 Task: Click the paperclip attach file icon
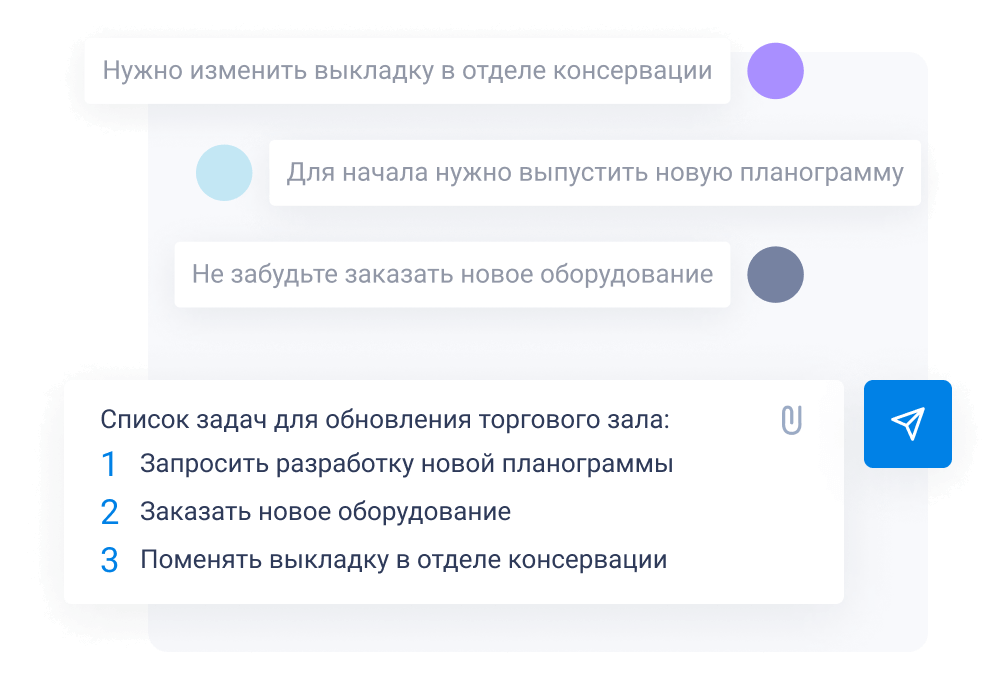click(792, 420)
